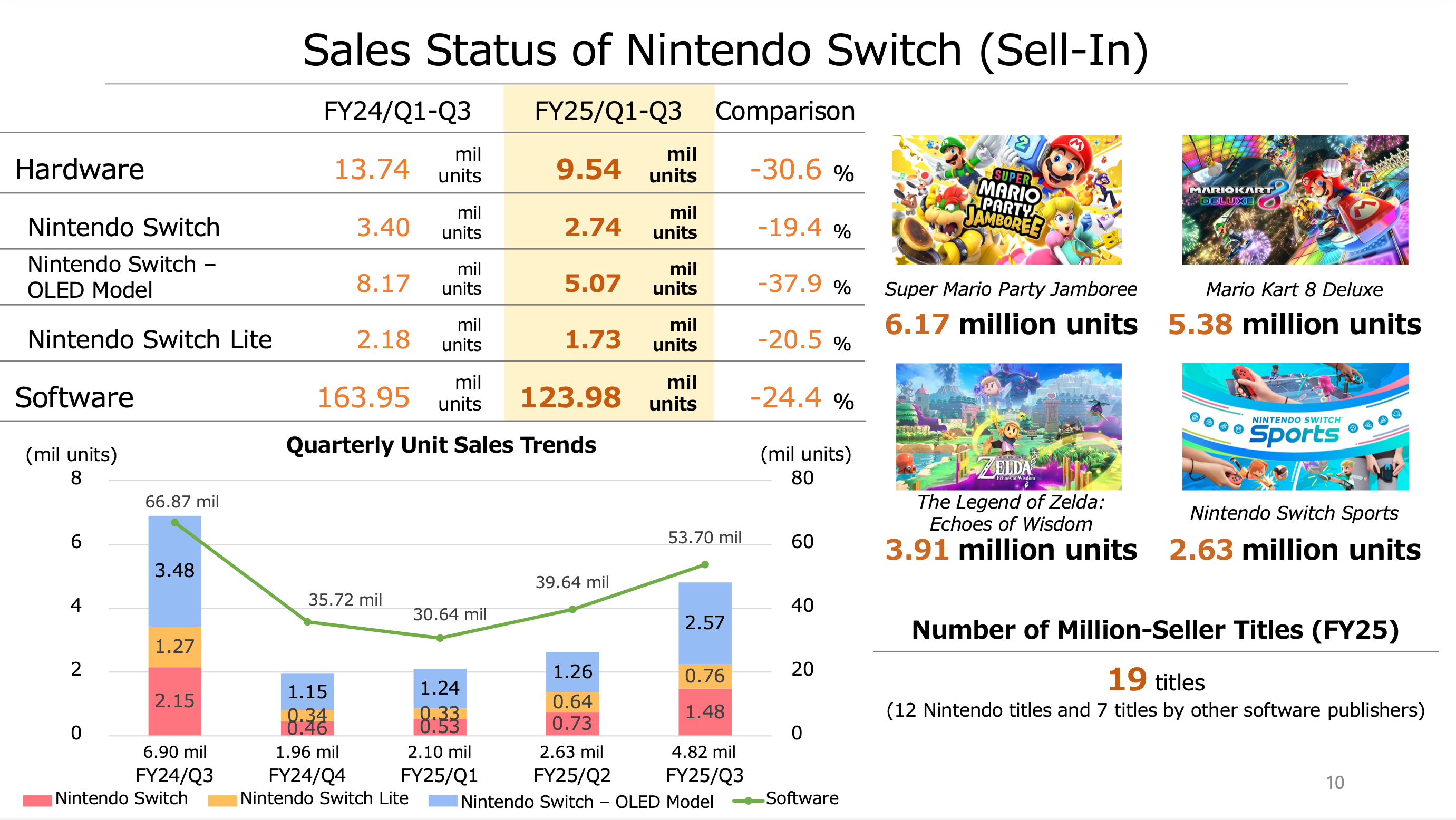Select the 2.57 OLED bar segment for FY25/Q3

point(704,623)
